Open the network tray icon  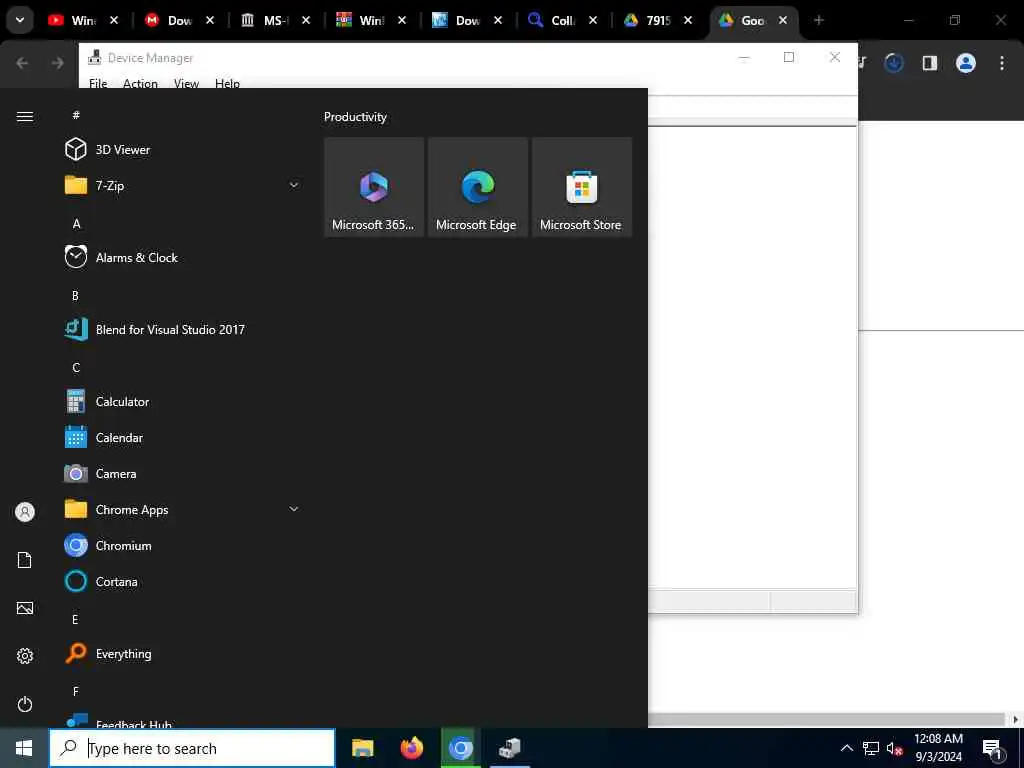(x=871, y=748)
